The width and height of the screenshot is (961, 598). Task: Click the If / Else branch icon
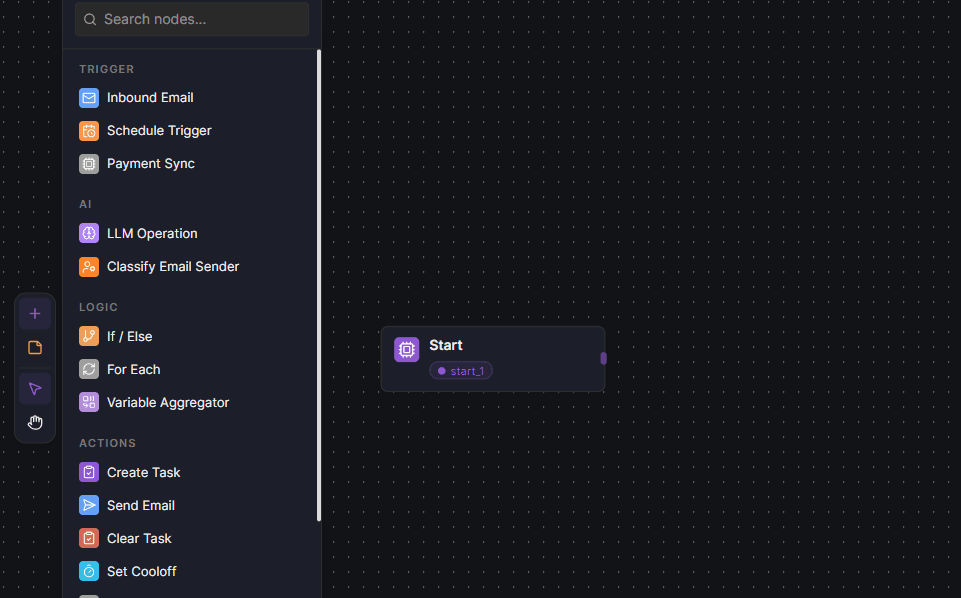89,336
